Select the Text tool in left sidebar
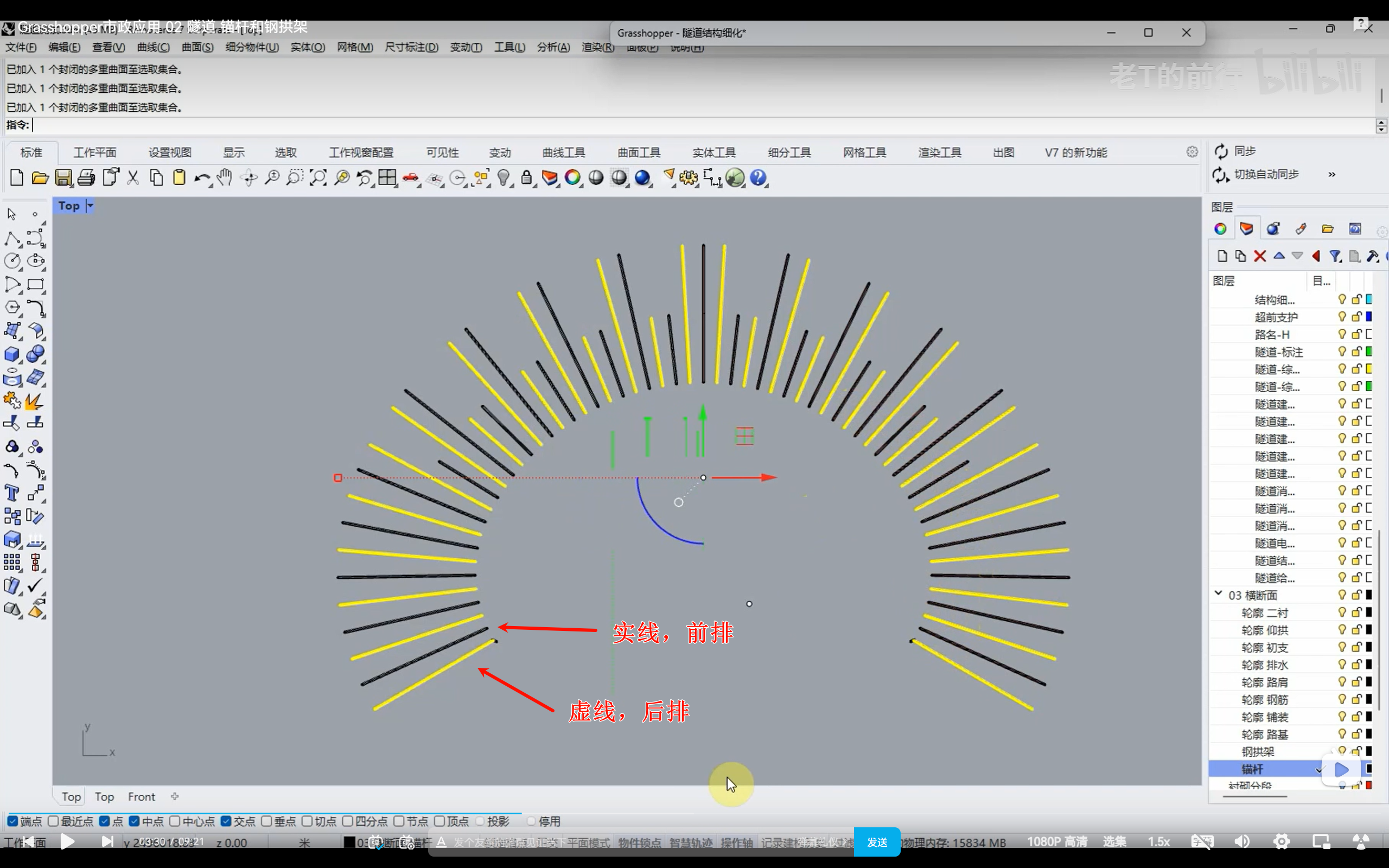 click(12, 493)
